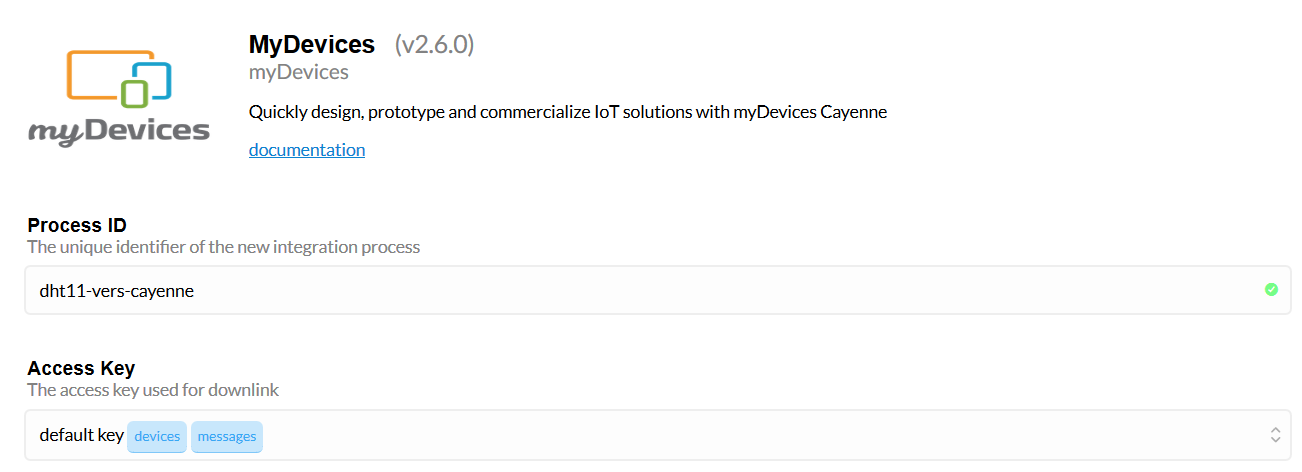The width and height of the screenshot is (1302, 472).
Task: Click the Cayenne description sentence
Action: click(x=568, y=112)
